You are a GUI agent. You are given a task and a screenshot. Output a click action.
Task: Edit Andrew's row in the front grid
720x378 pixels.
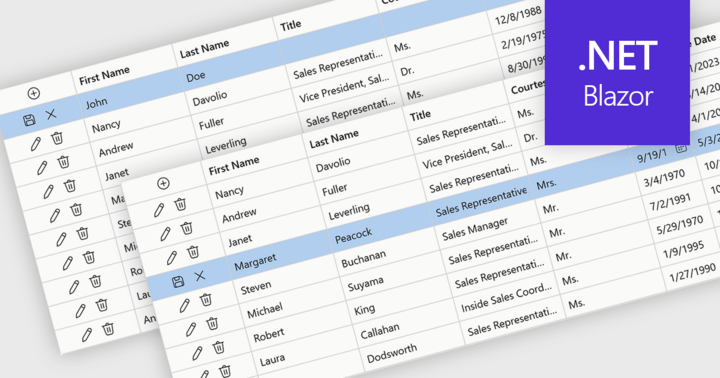pos(165,234)
